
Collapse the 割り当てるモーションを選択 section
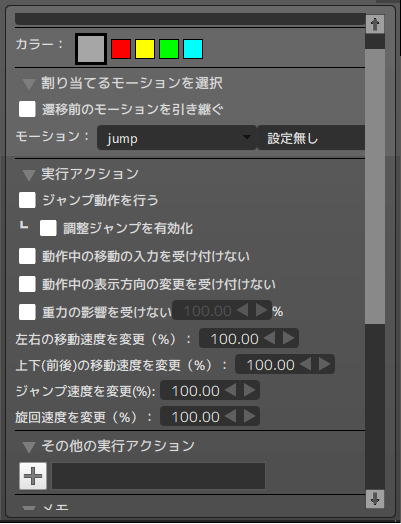point(29,84)
